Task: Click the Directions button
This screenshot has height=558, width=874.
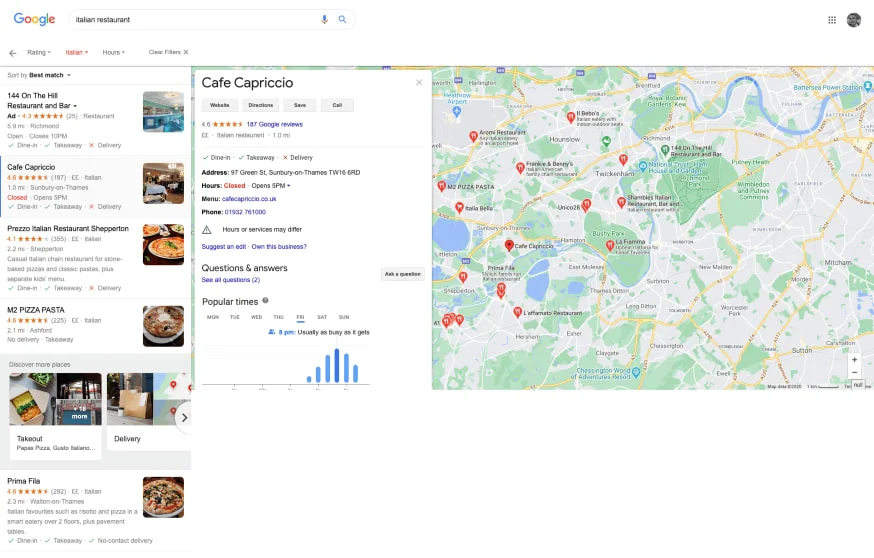Action: tap(261, 105)
